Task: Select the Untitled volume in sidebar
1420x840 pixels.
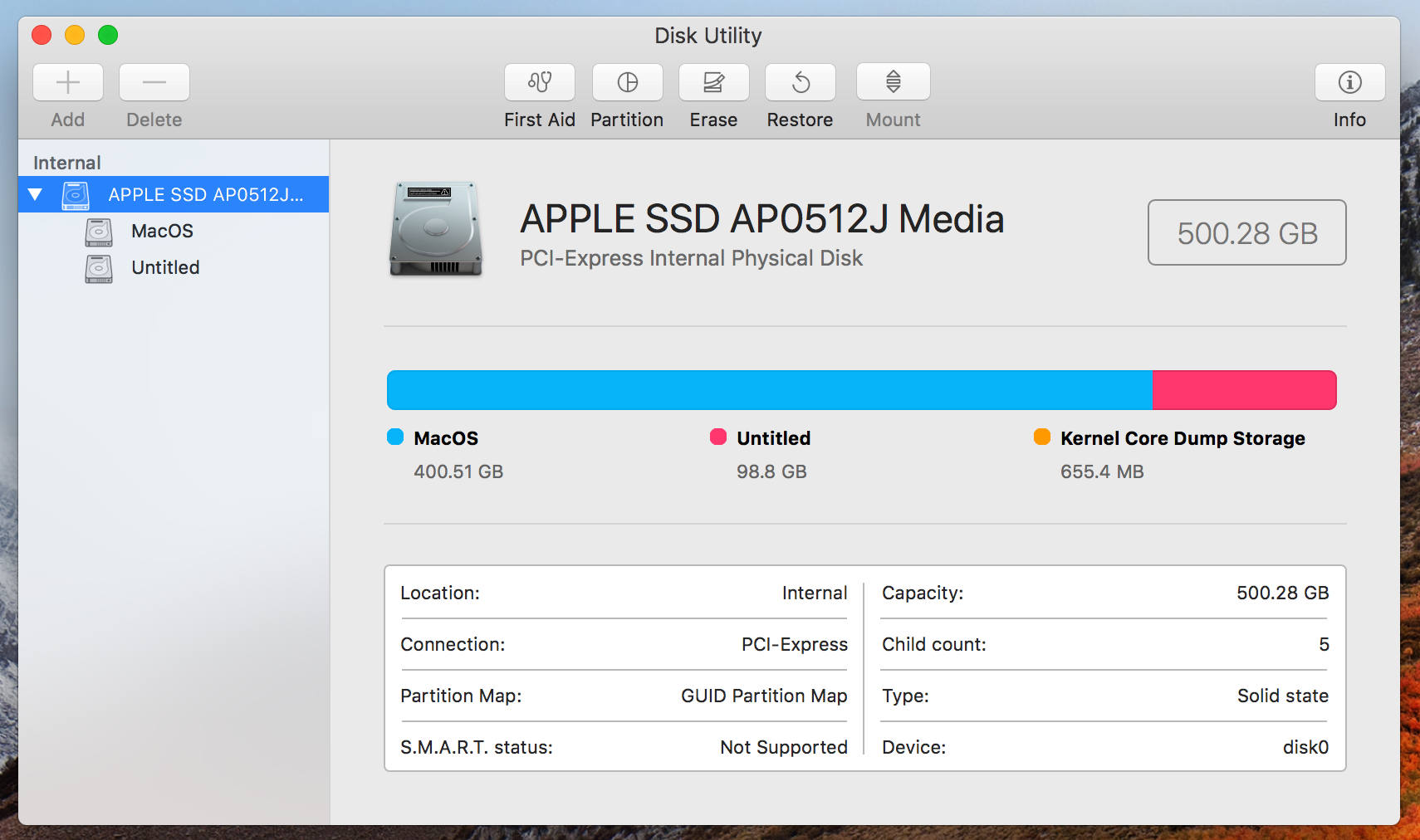Action: click(x=174, y=267)
